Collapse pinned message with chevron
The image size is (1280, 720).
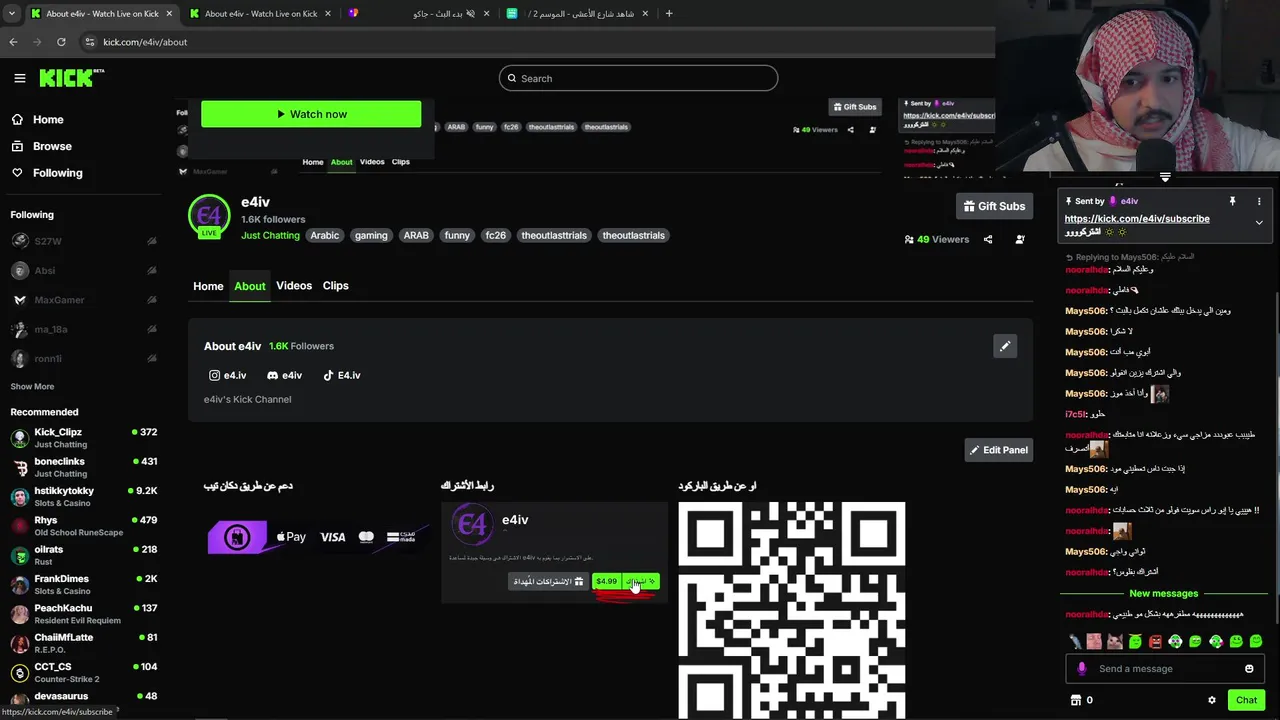tap(1259, 222)
